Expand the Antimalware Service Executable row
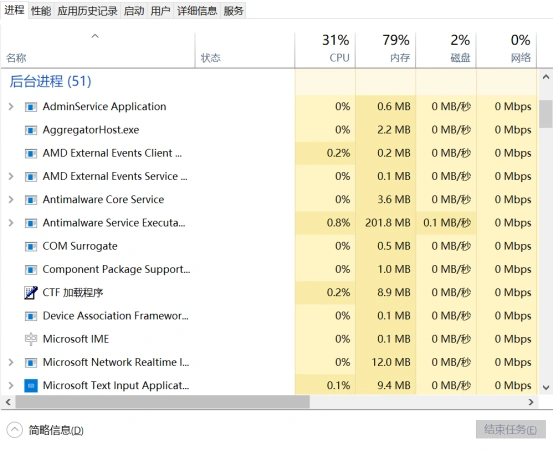This screenshot has width=553, height=451. coord(11,223)
